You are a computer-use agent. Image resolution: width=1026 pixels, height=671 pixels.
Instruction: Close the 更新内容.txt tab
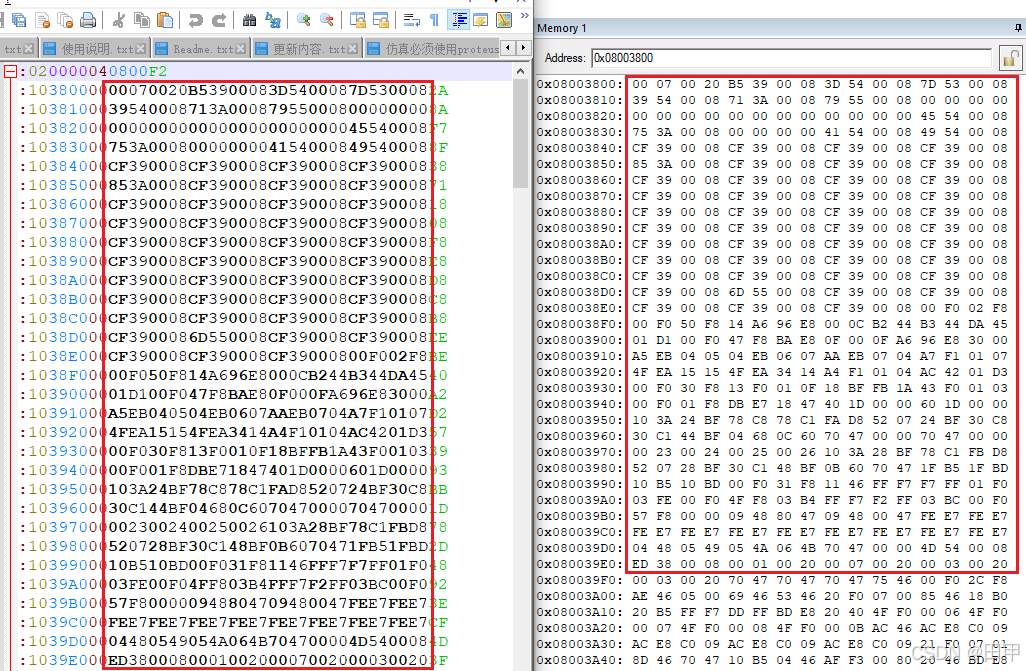353,49
